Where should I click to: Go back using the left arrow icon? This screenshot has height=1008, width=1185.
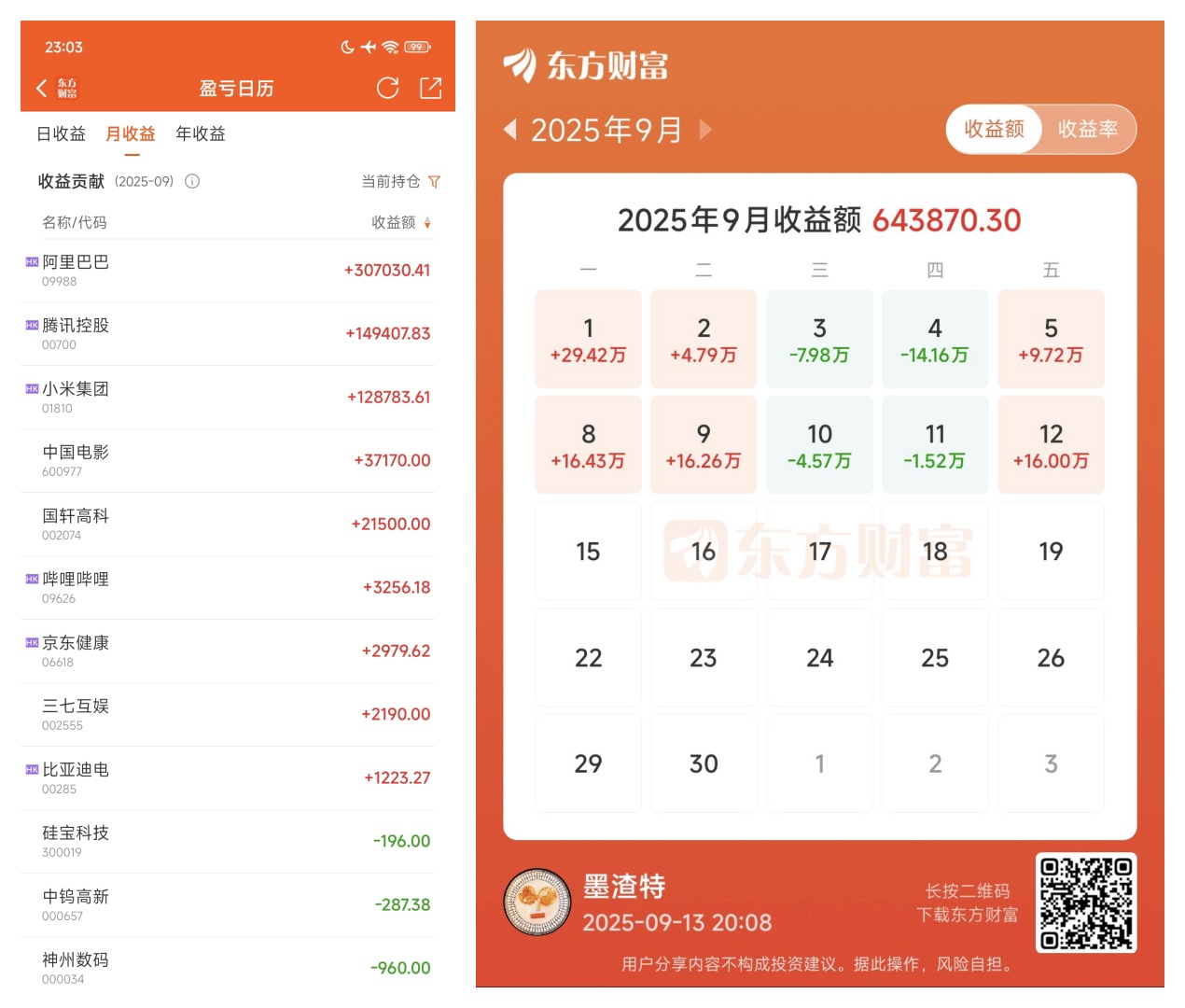tap(41, 88)
